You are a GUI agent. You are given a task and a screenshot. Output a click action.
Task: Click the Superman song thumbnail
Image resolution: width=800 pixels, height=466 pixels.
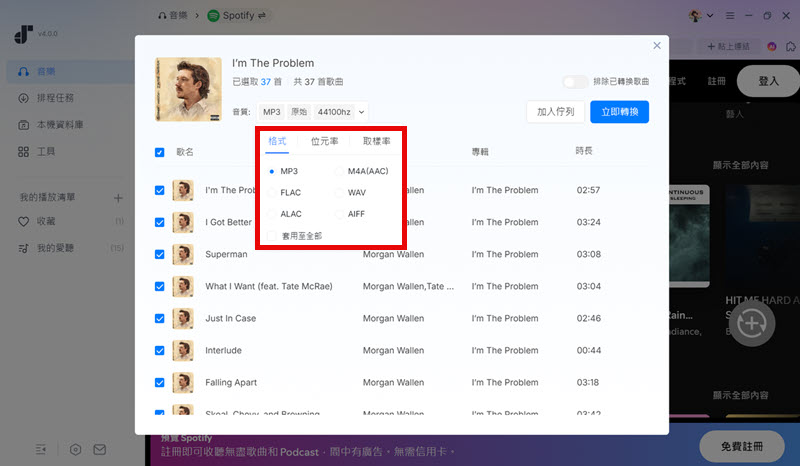tap(183, 254)
